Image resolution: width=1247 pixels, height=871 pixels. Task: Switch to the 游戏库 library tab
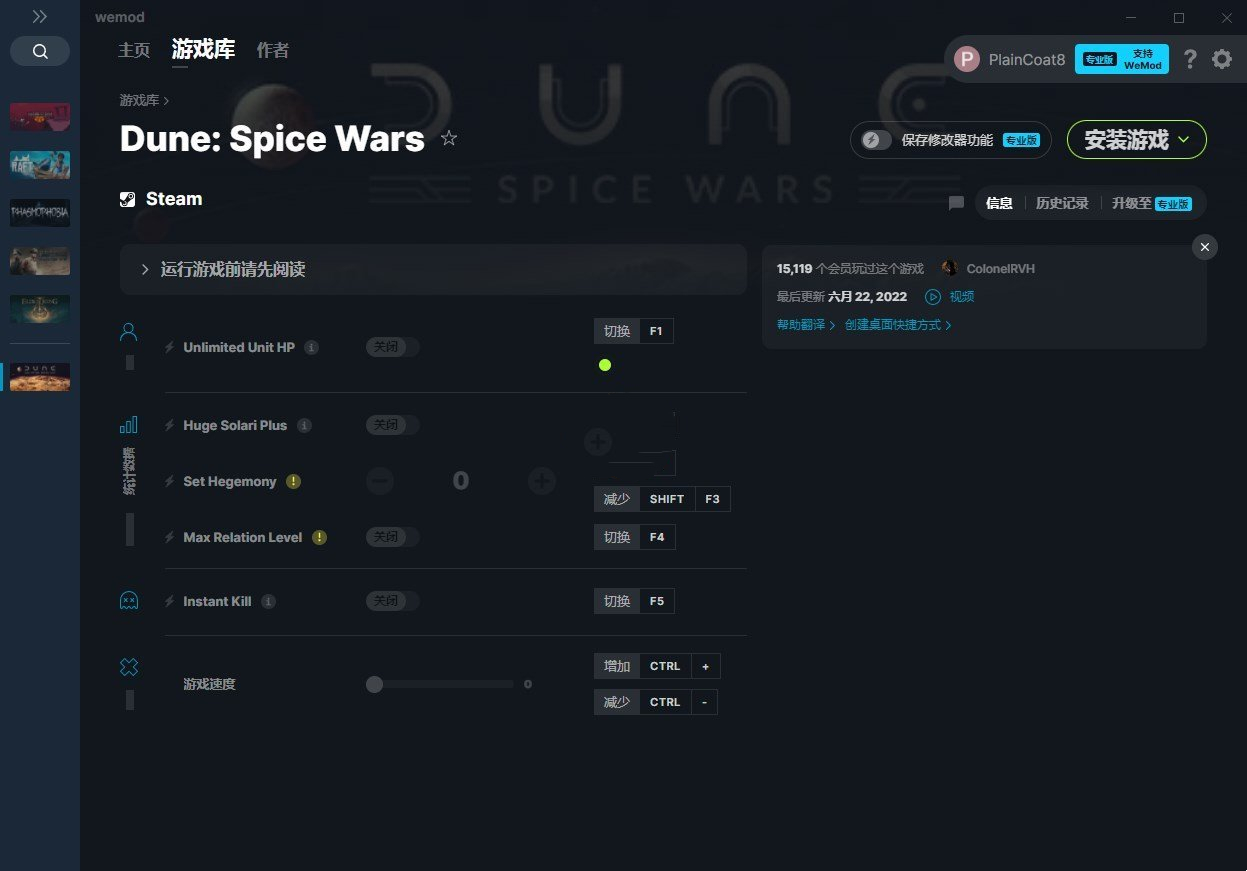(203, 49)
